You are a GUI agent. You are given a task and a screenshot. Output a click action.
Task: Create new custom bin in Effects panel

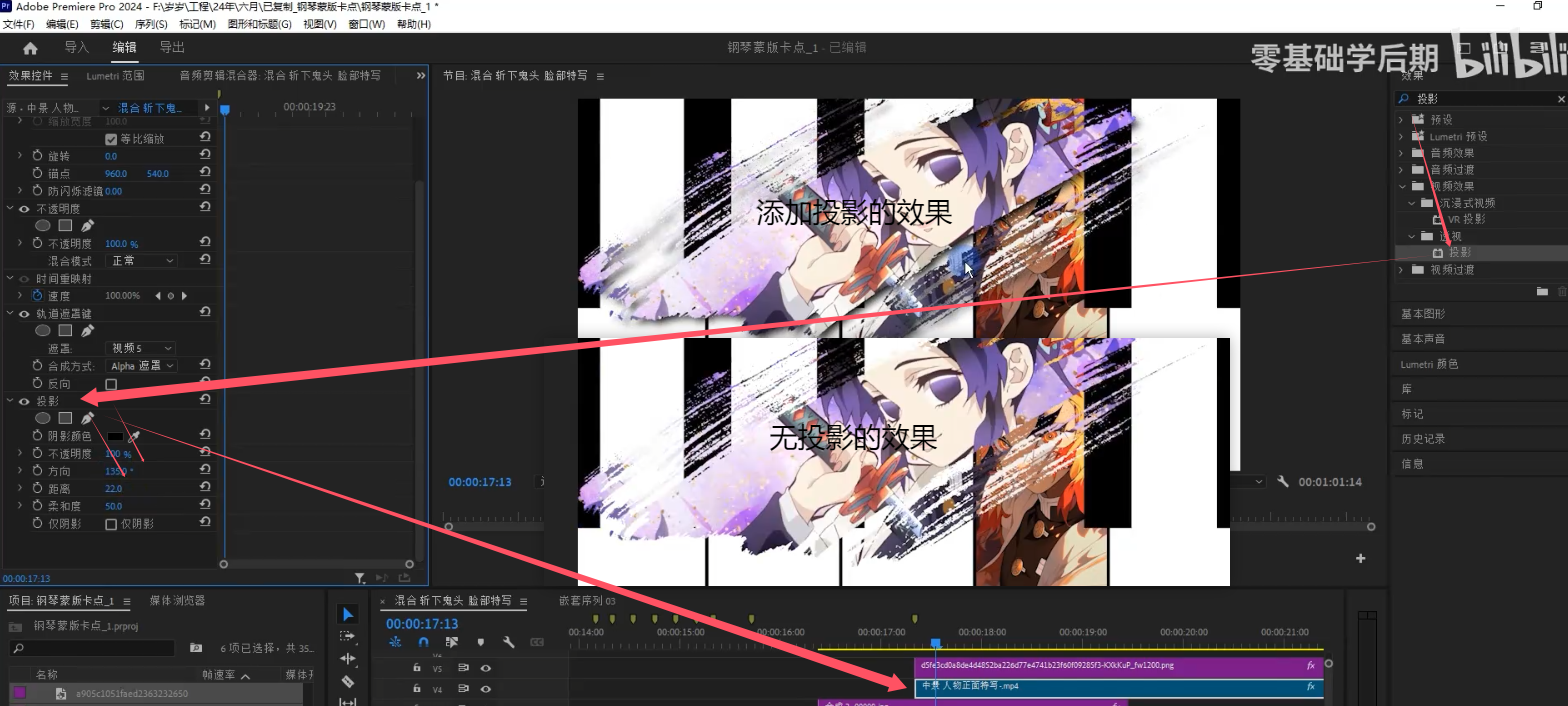coord(1542,291)
